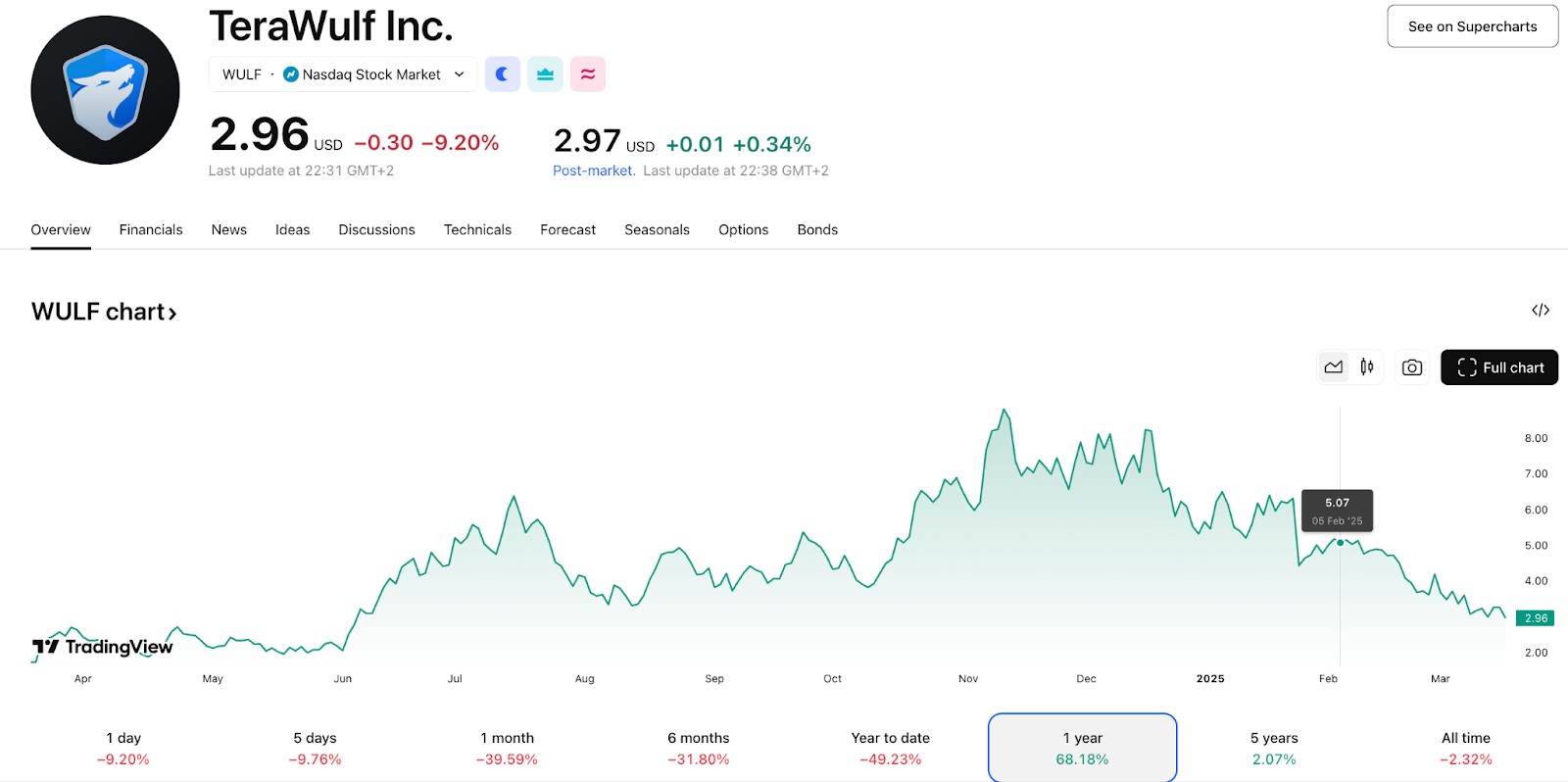
Task: Go to the Bonds tab
Action: pos(817,229)
